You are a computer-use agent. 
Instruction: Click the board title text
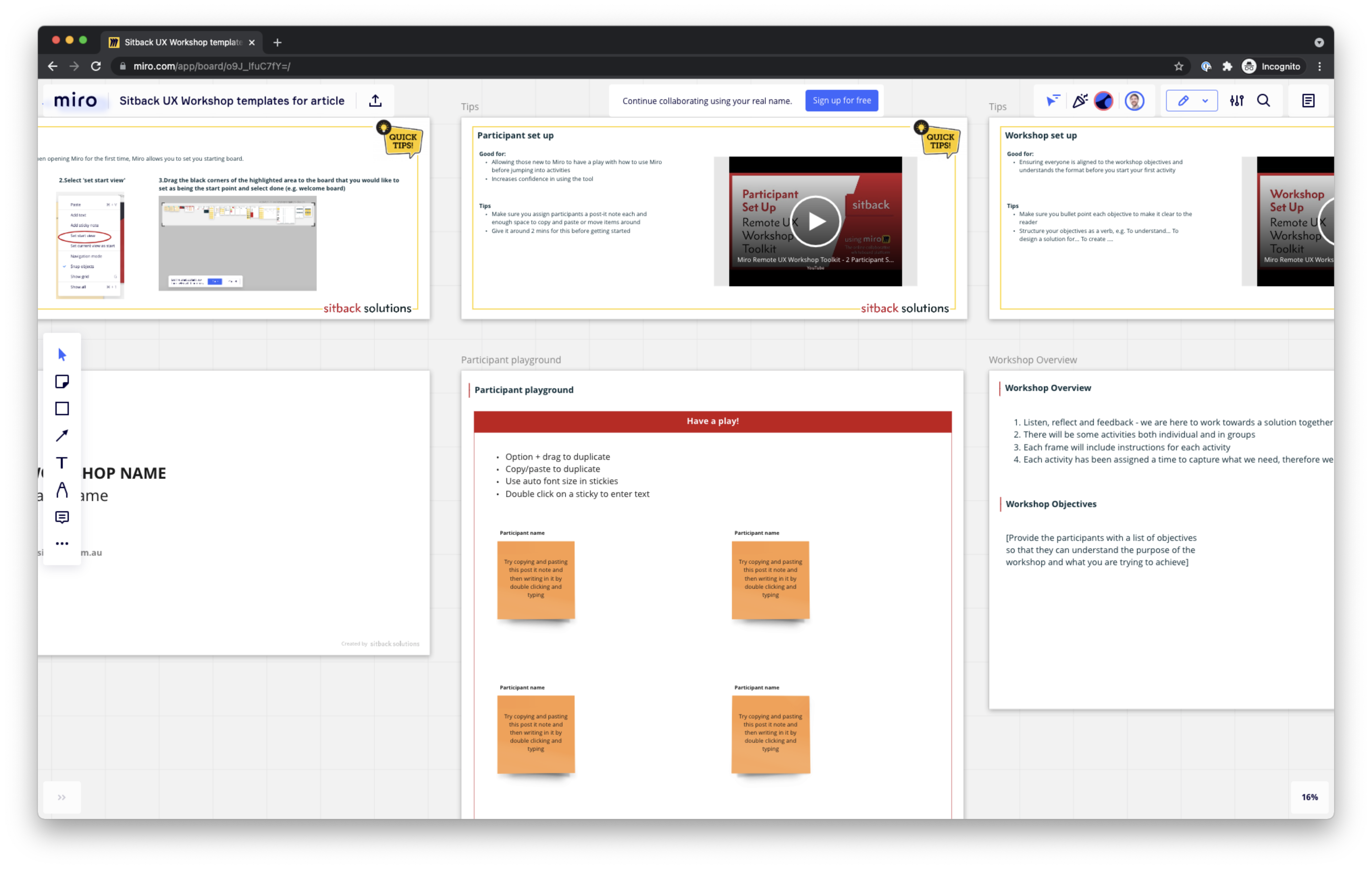[x=232, y=101]
